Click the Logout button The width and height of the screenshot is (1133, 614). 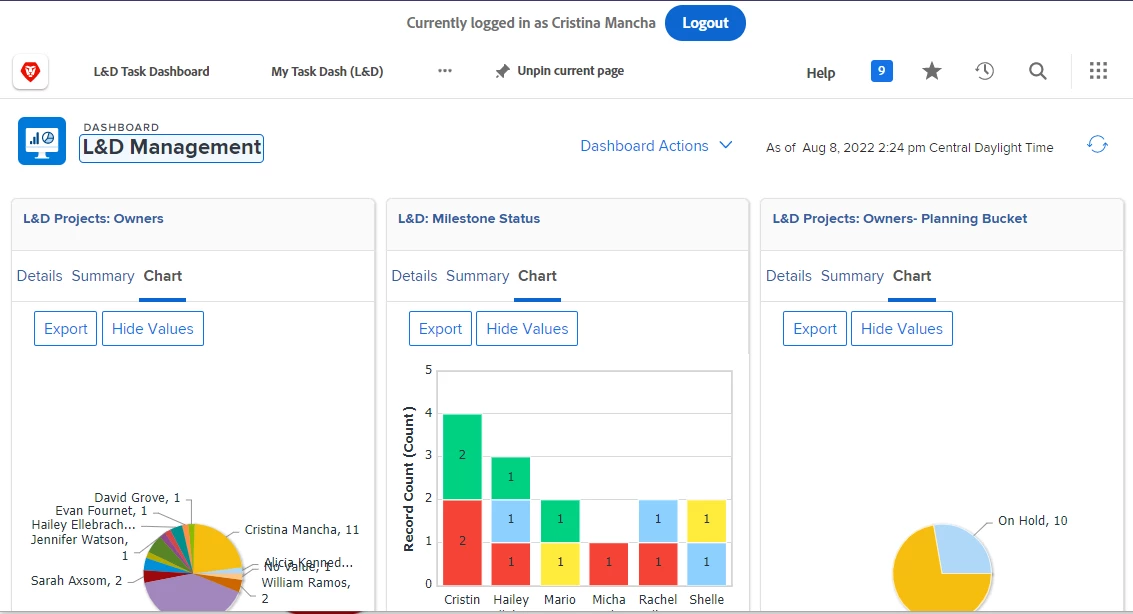[x=705, y=23]
